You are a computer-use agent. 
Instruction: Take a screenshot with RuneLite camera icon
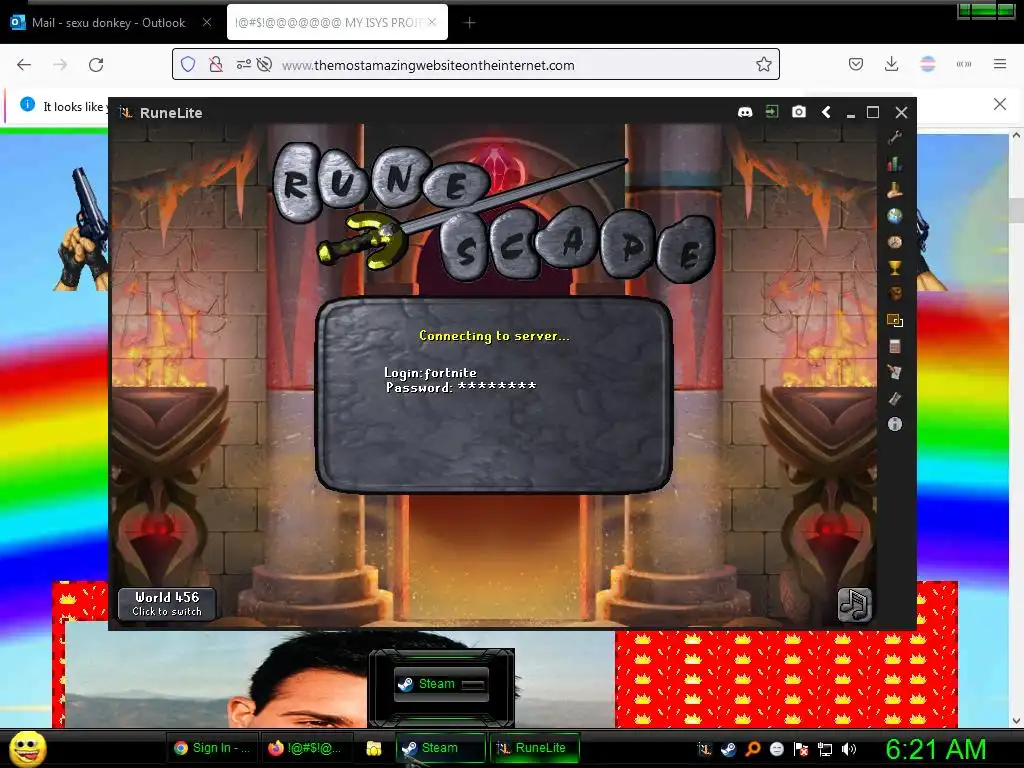click(x=799, y=112)
